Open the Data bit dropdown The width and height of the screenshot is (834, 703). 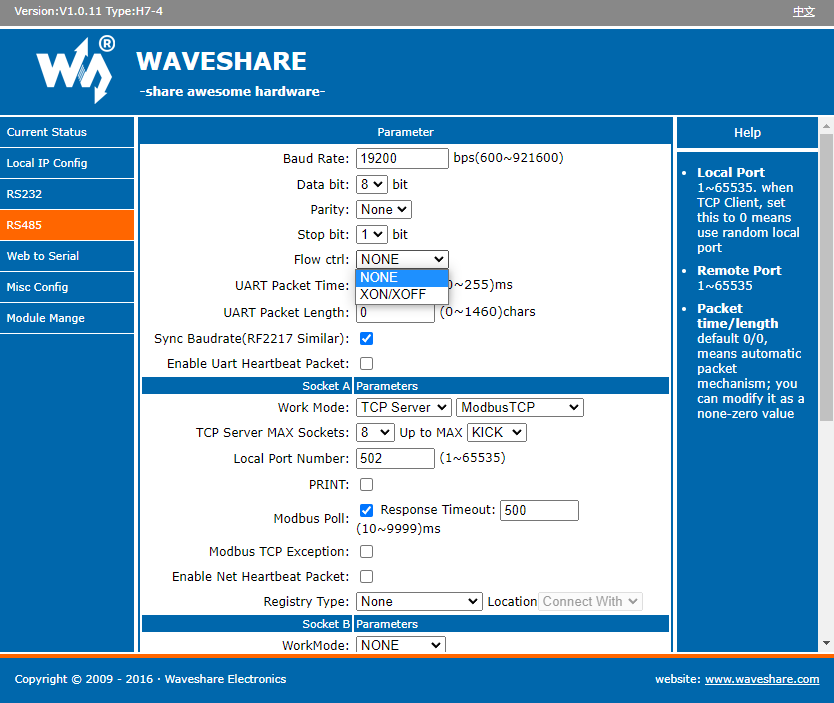tap(371, 184)
